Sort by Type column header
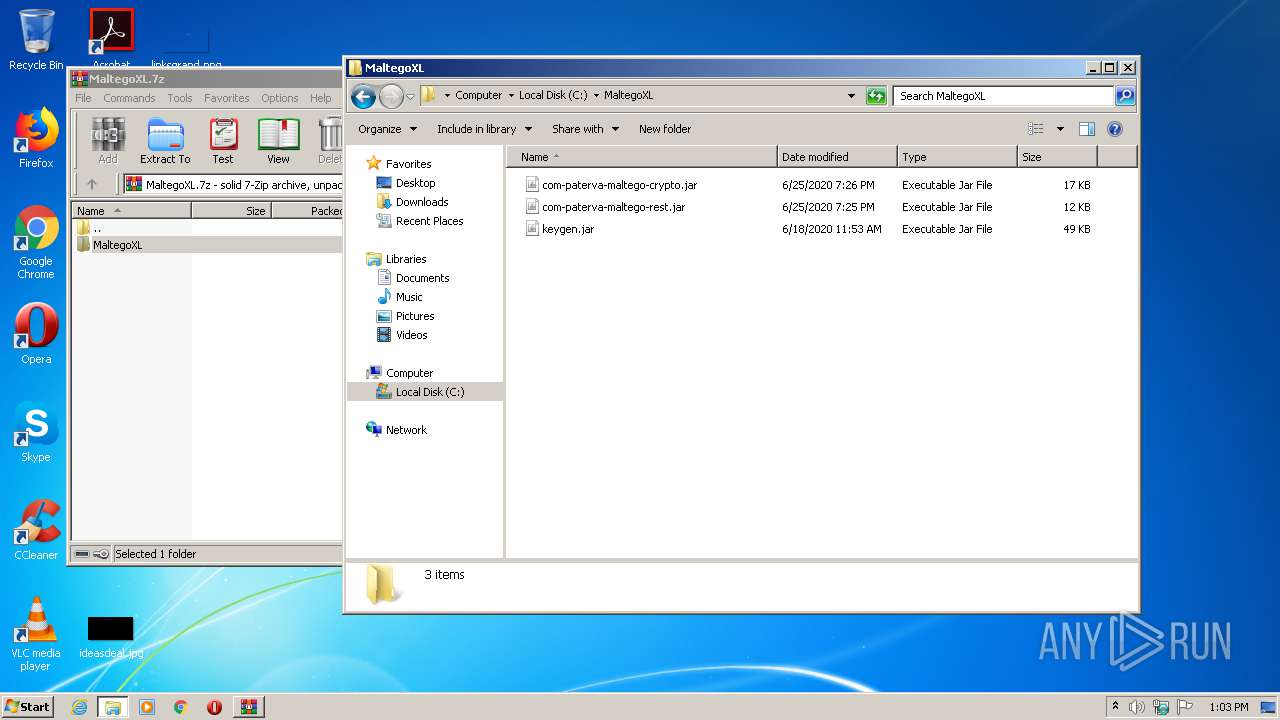The width and height of the screenshot is (1280, 720). (957, 157)
